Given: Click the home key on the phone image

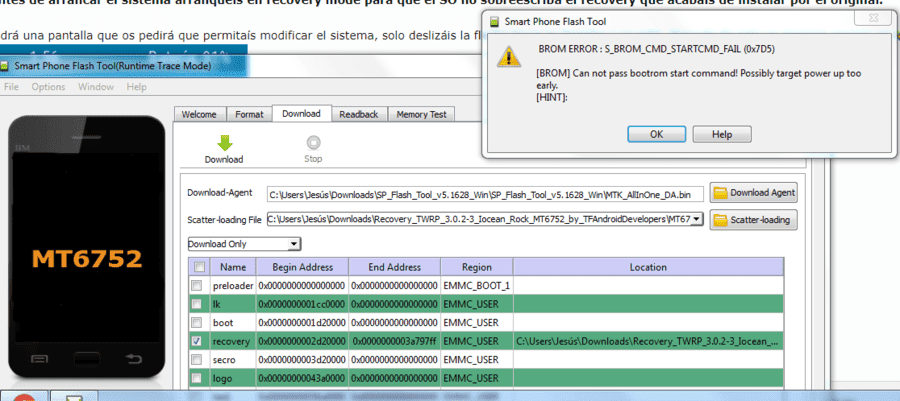Looking at the screenshot, I should tap(86, 360).
